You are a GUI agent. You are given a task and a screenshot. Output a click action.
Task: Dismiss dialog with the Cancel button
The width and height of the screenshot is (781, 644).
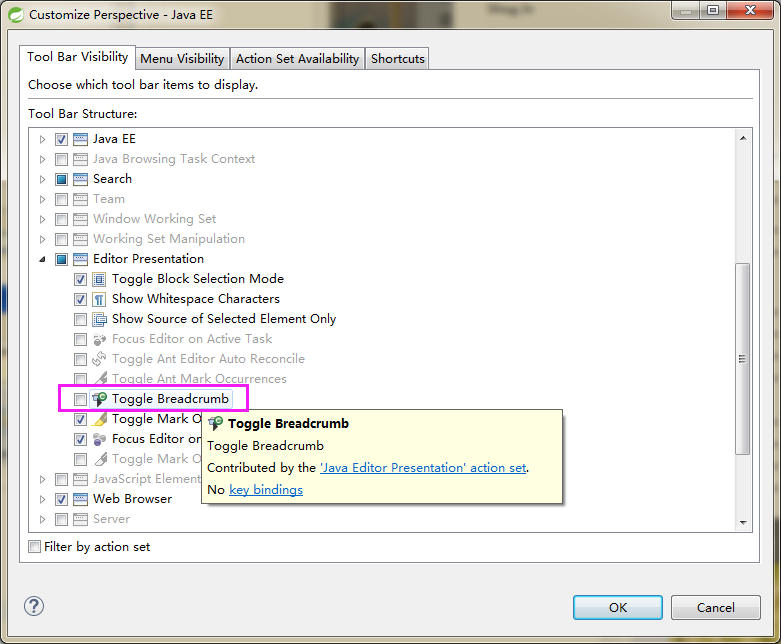(715, 607)
